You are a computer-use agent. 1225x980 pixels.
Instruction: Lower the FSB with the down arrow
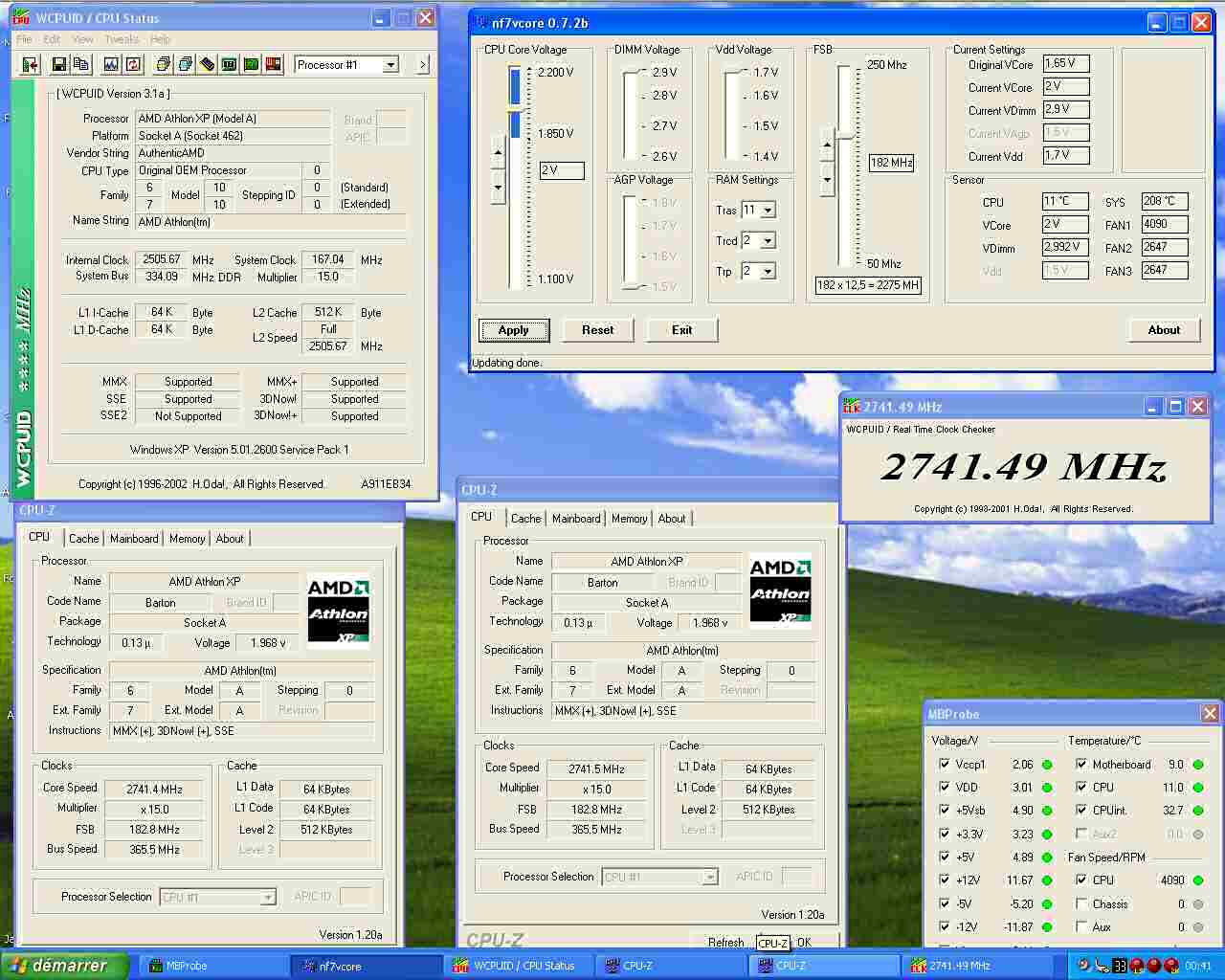pos(827,179)
